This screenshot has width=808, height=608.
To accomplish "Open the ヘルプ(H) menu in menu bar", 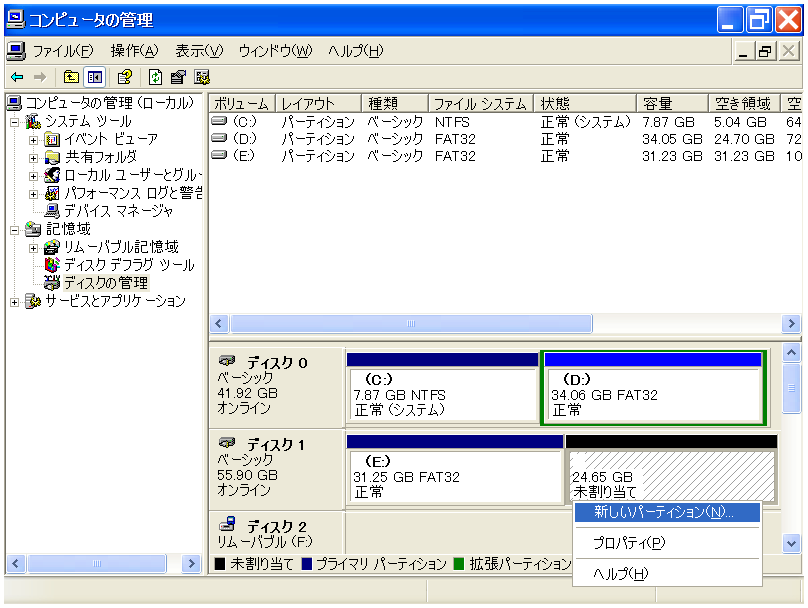I will [x=356, y=51].
